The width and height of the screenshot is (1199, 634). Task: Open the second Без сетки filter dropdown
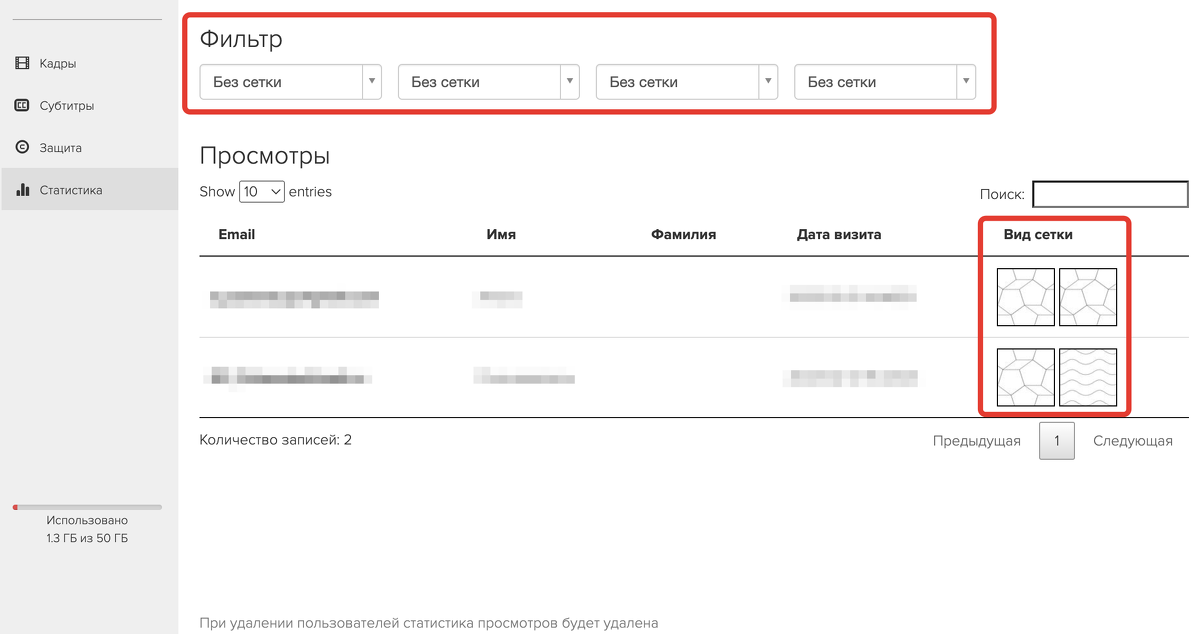(x=489, y=82)
